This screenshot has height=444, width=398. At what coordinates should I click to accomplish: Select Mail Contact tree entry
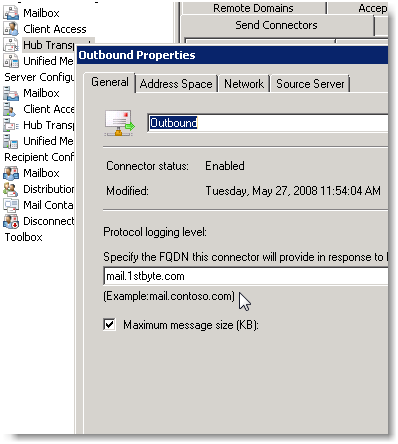(x=48, y=205)
